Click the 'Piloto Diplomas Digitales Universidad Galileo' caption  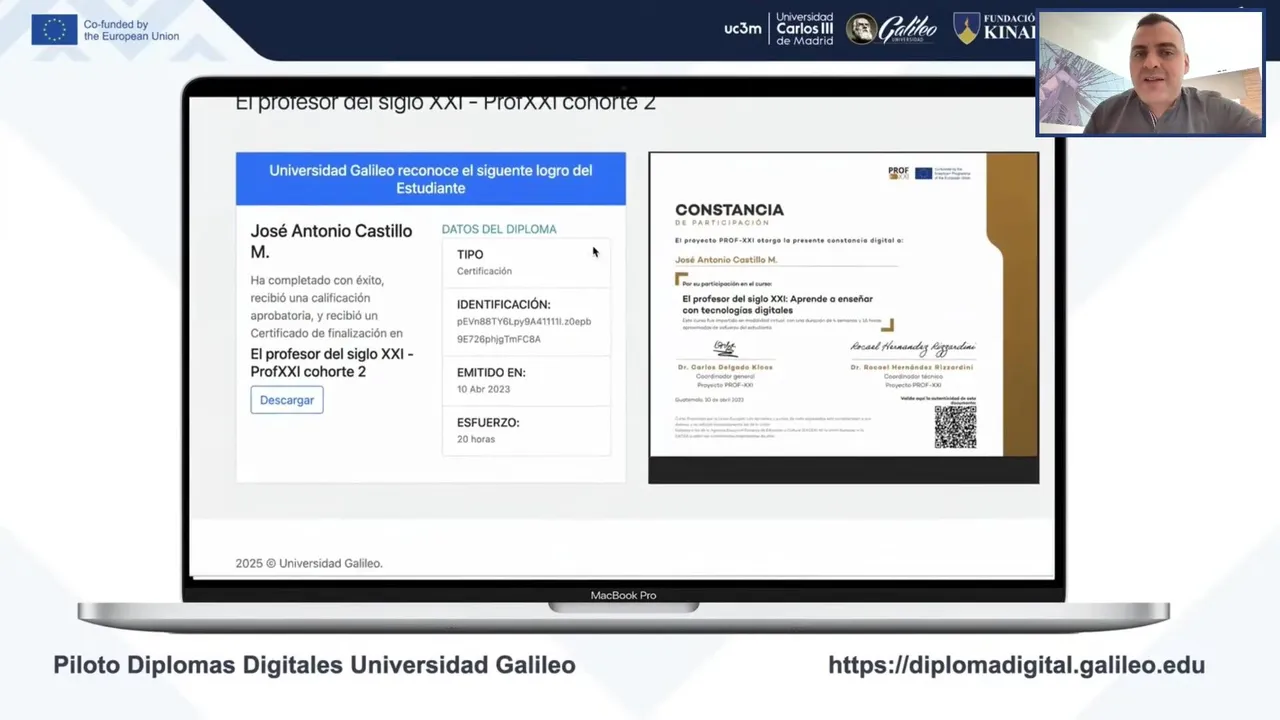click(314, 665)
